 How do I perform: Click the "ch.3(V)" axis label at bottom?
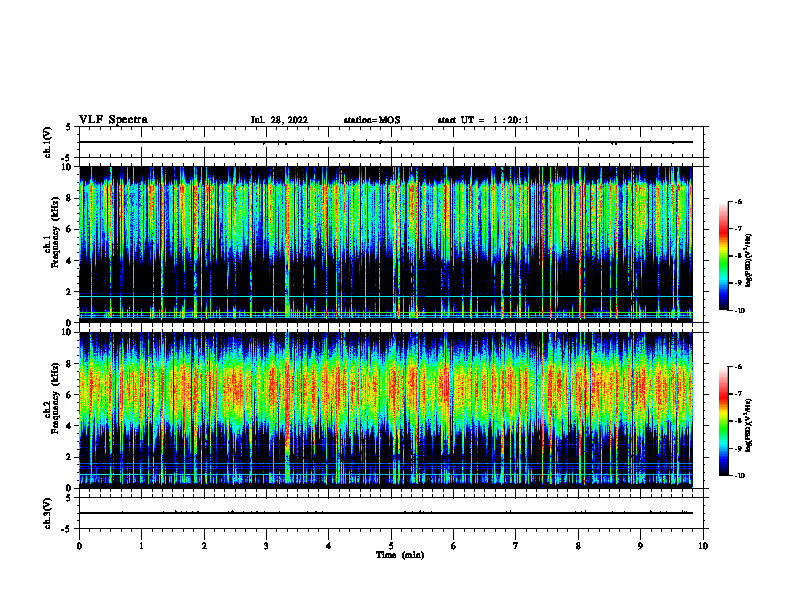tap(48, 513)
